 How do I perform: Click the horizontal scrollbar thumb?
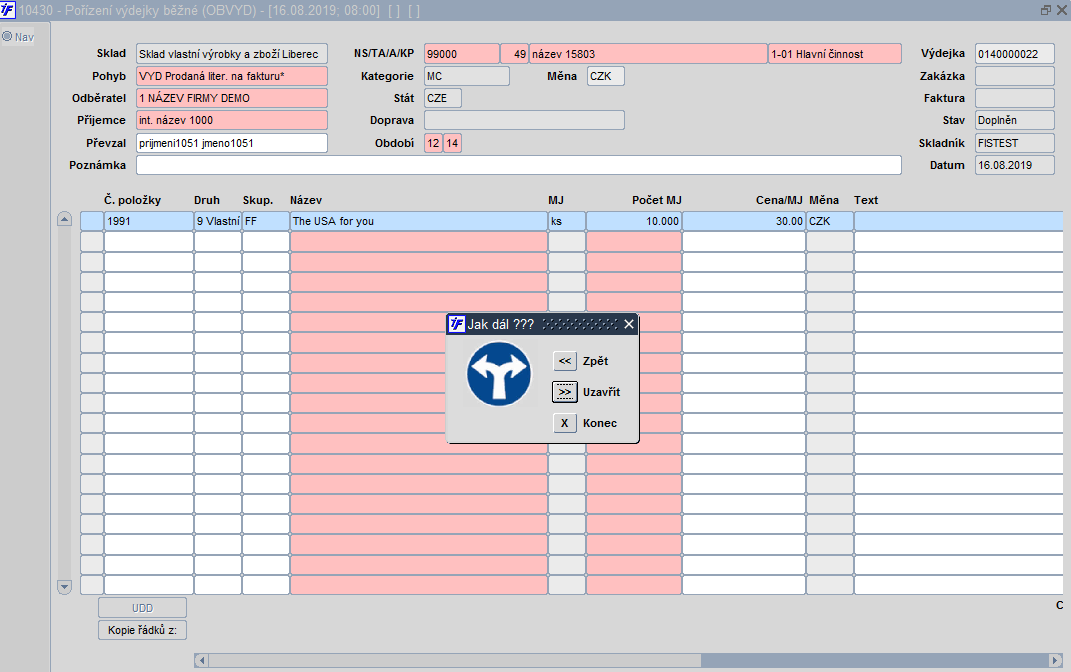(x=455, y=660)
